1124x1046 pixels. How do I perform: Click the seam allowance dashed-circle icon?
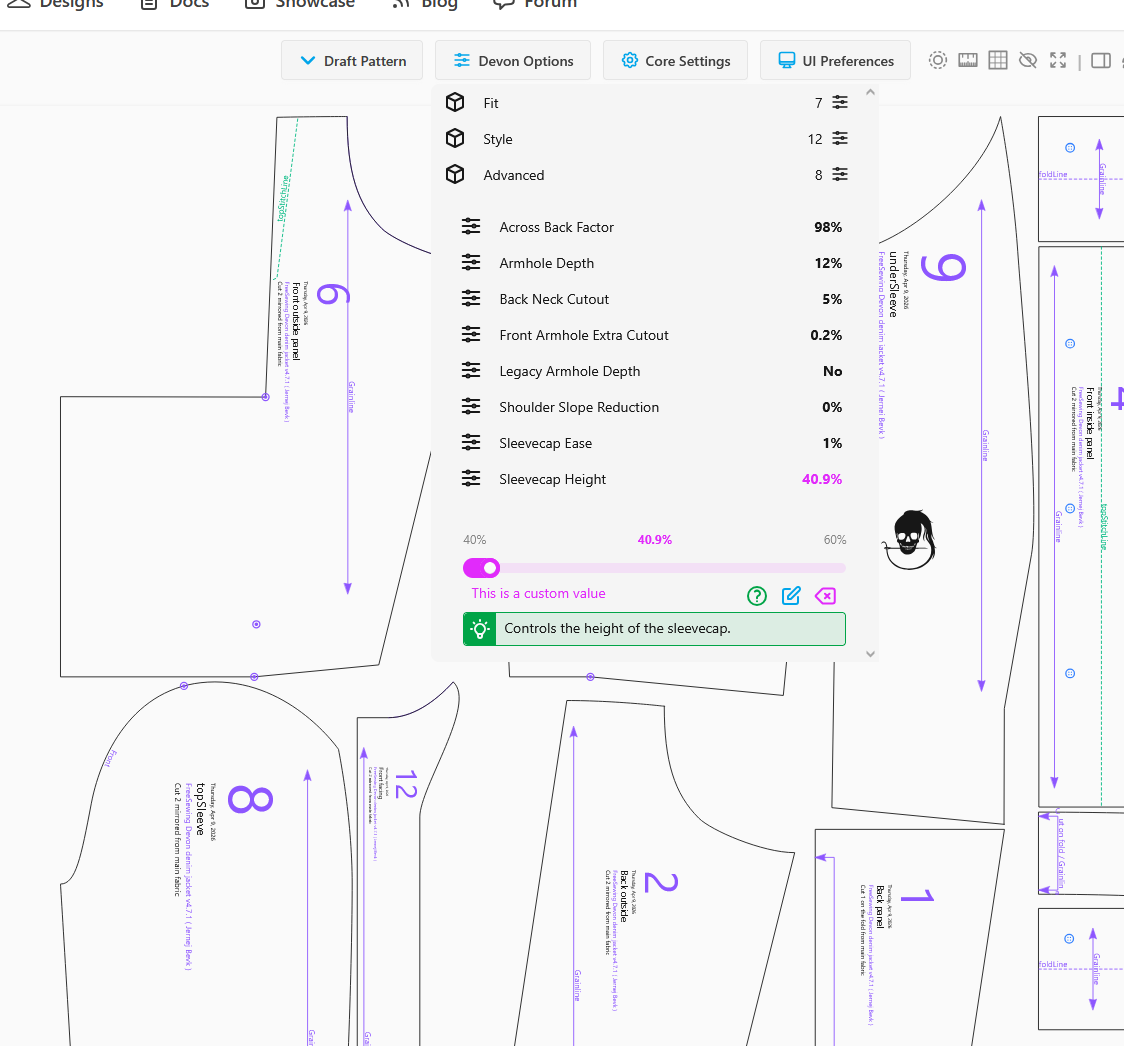pyautogui.click(x=937, y=61)
